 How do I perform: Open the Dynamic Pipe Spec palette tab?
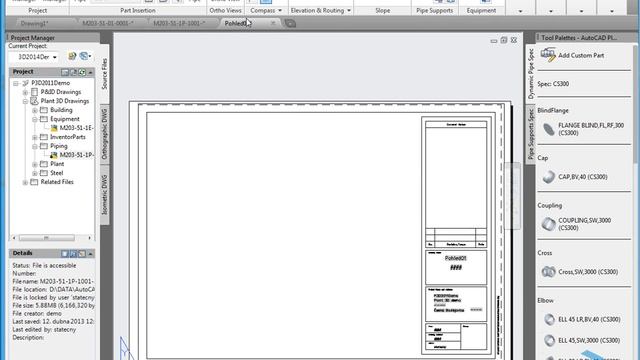(x=531, y=74)
